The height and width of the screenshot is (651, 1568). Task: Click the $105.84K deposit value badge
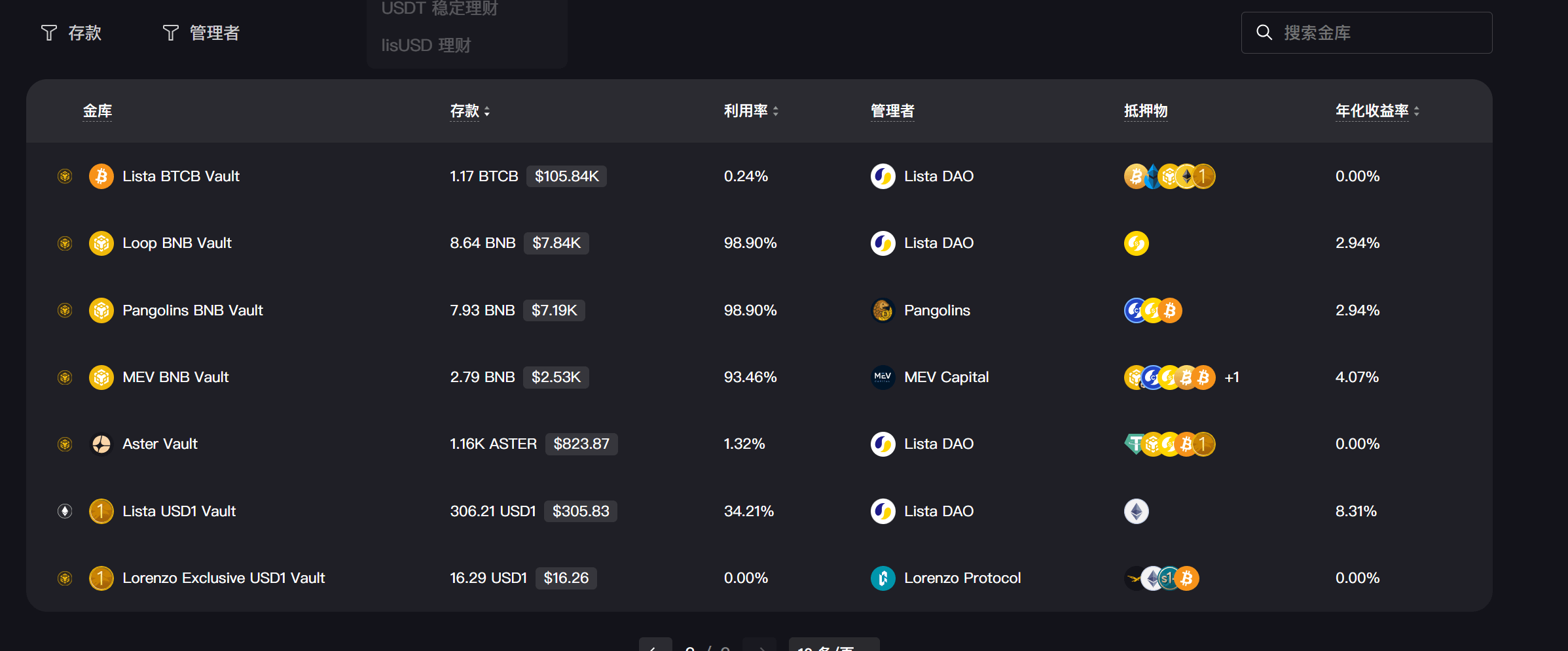click(x=567, y=176)
